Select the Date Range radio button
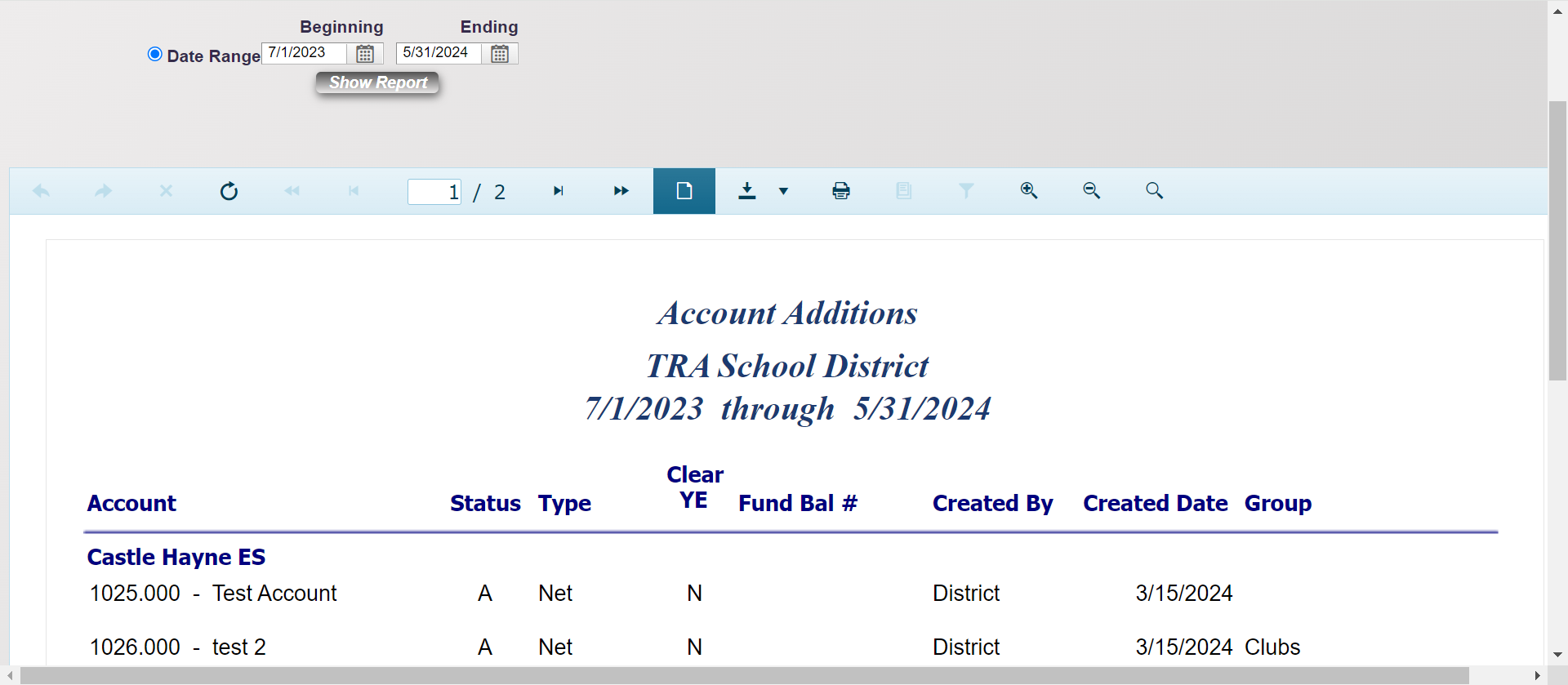The image size is (1568, 685). (154, 54)
